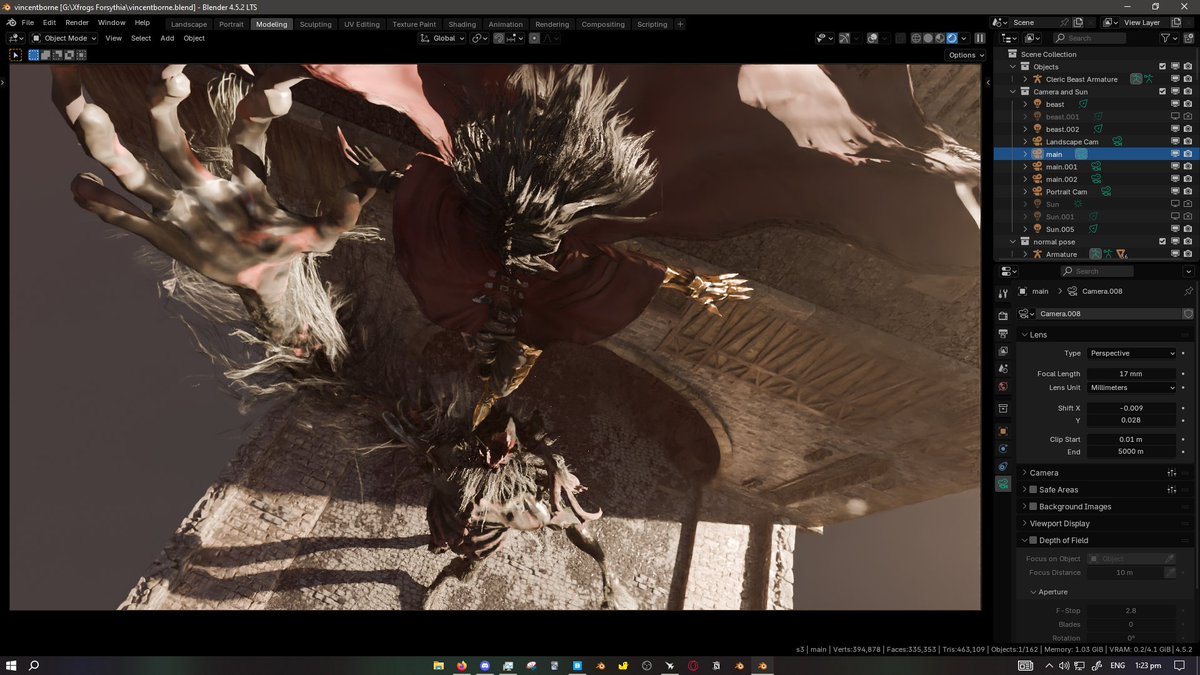Open the camera Type dropdown set to Perspective
This screenshot has height=675, width=1200.
coord(1131,352)
